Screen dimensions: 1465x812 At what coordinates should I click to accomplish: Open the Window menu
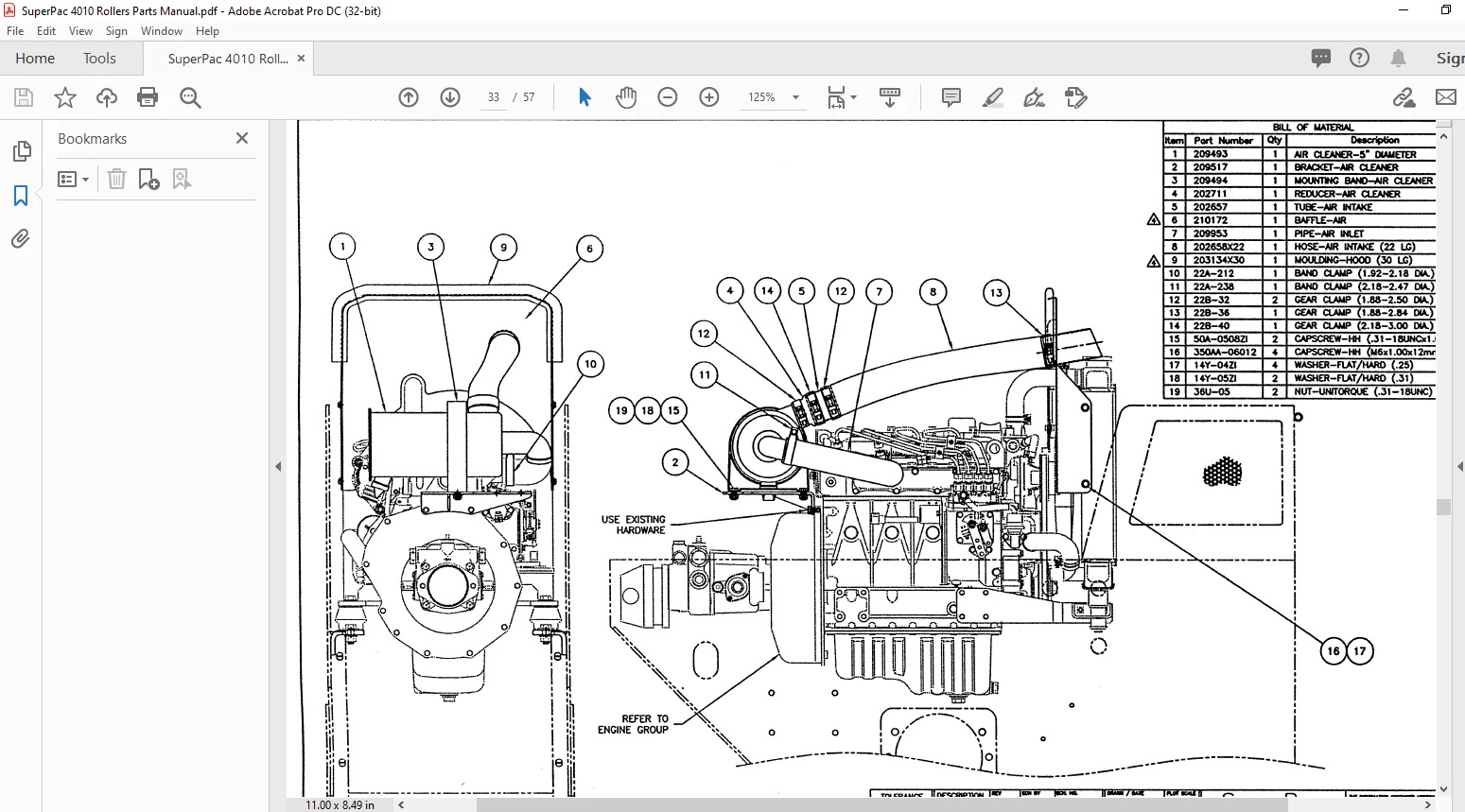pyautogui.click(x=162, y=31)
